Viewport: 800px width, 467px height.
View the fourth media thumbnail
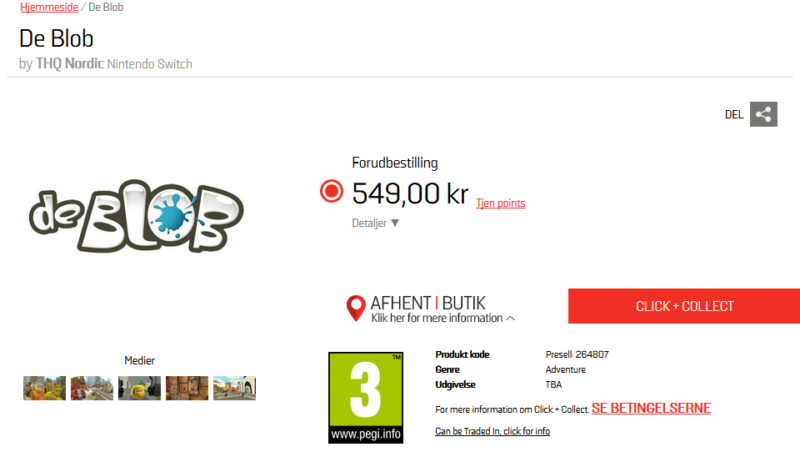pyautogui.click(x=187, y=388)
